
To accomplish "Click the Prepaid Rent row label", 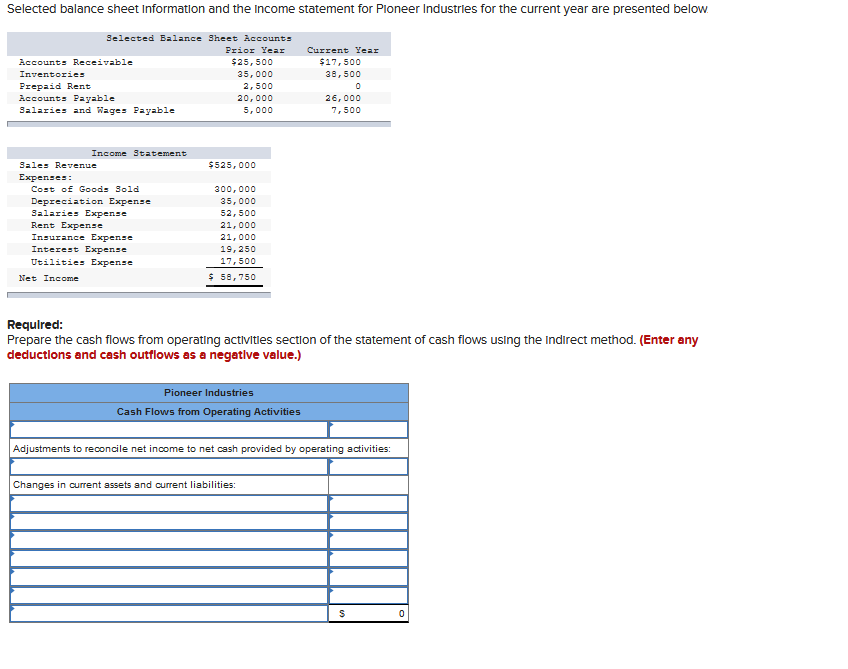I will [55, 86].
